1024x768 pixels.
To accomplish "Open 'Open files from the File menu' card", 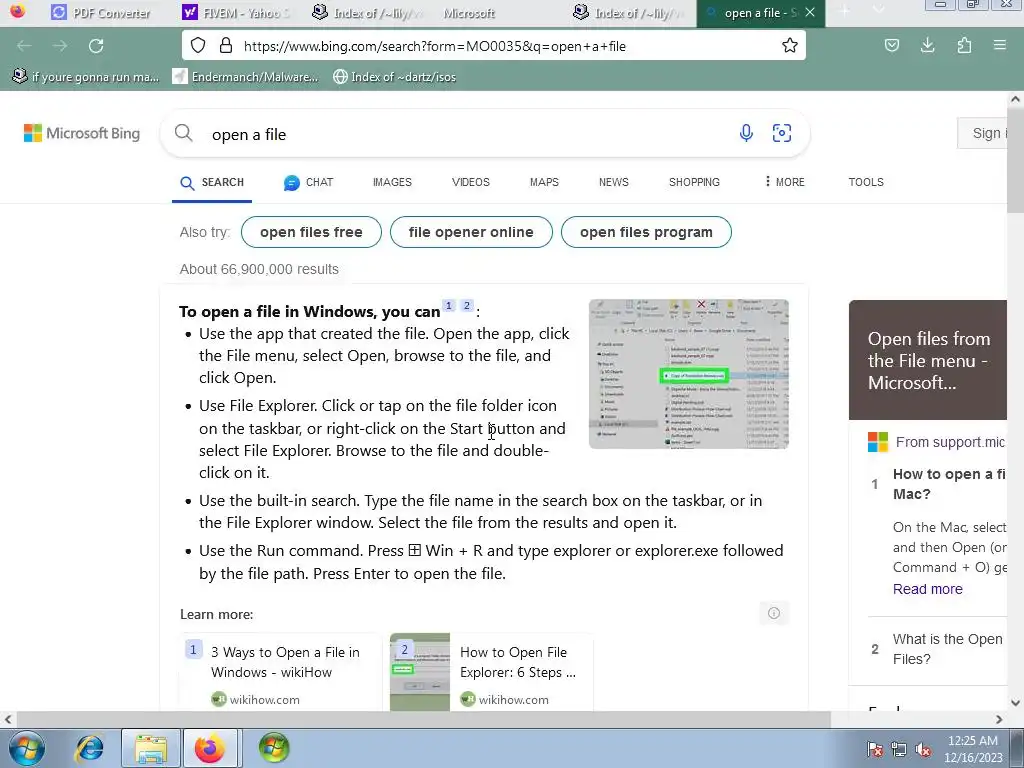I will (x=928, y=360).
